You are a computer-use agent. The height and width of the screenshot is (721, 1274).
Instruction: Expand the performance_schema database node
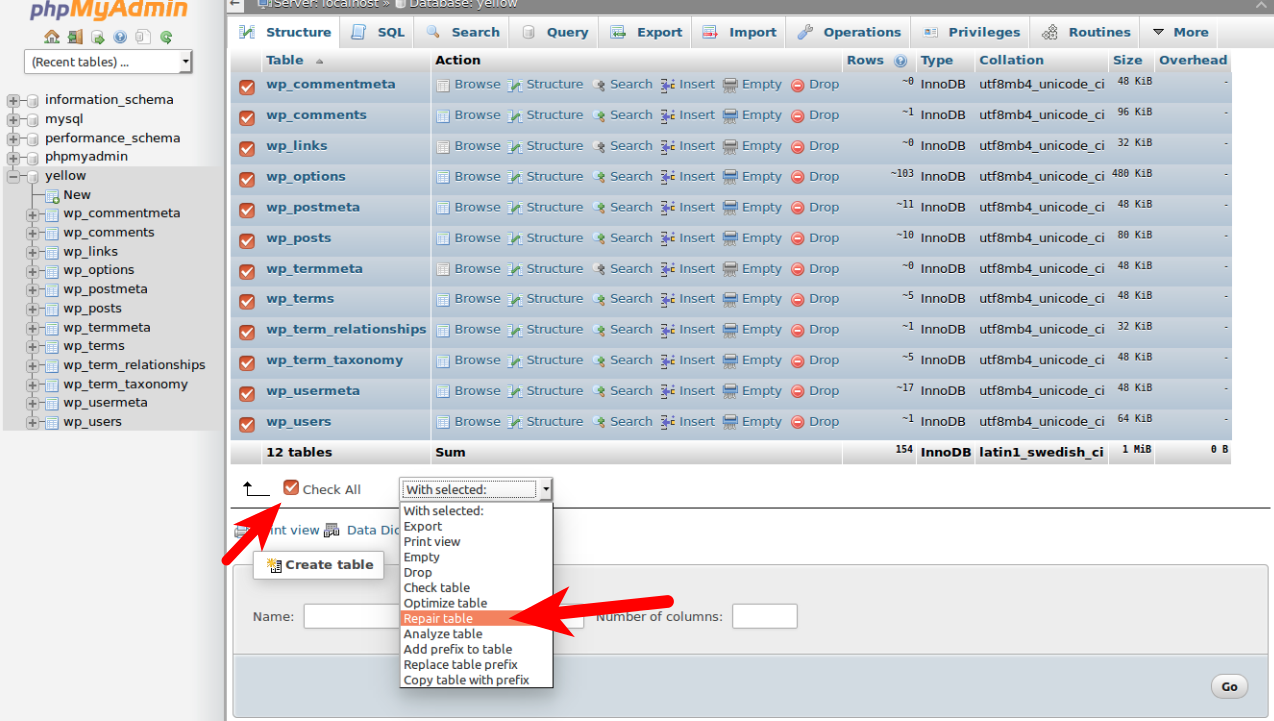coord(13,138)
